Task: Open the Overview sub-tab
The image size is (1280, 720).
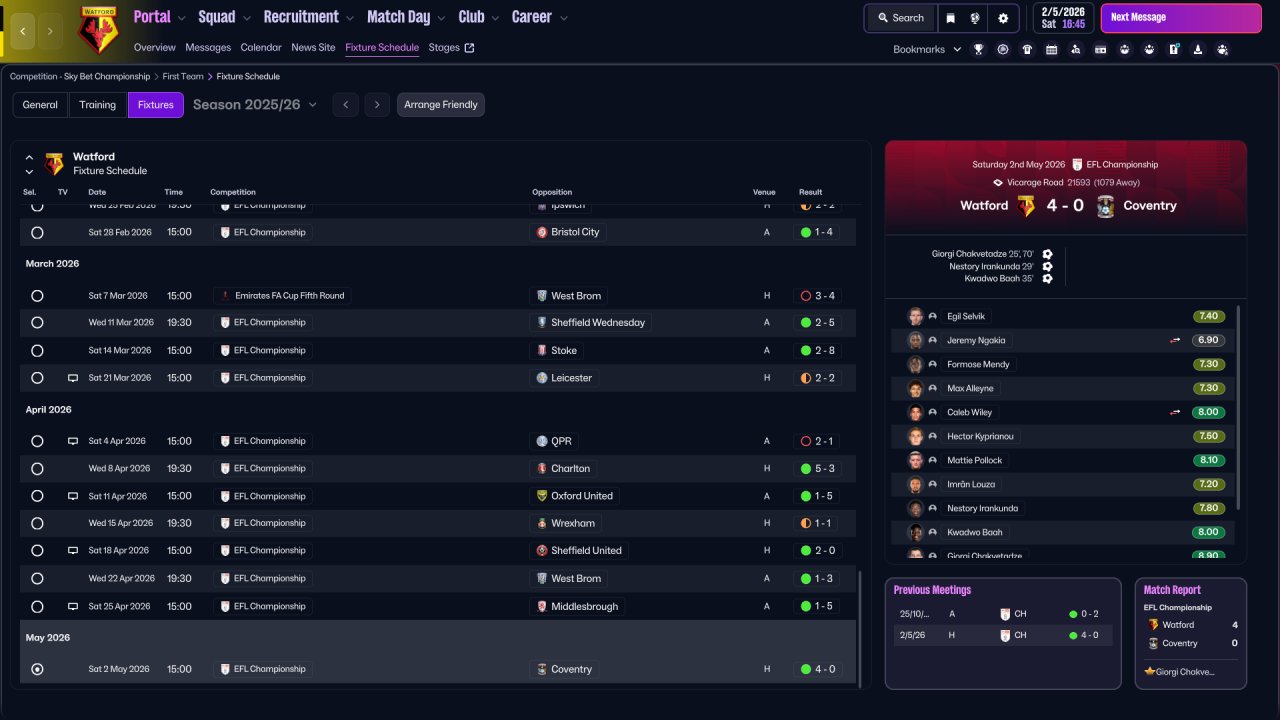Action: pos(155,47)
